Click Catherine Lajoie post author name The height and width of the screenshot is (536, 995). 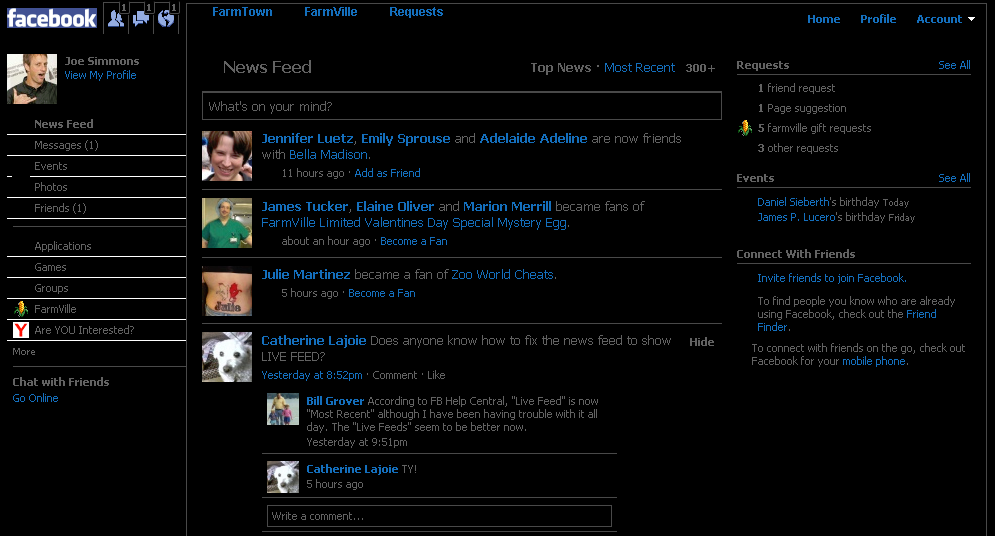(313, 341)
